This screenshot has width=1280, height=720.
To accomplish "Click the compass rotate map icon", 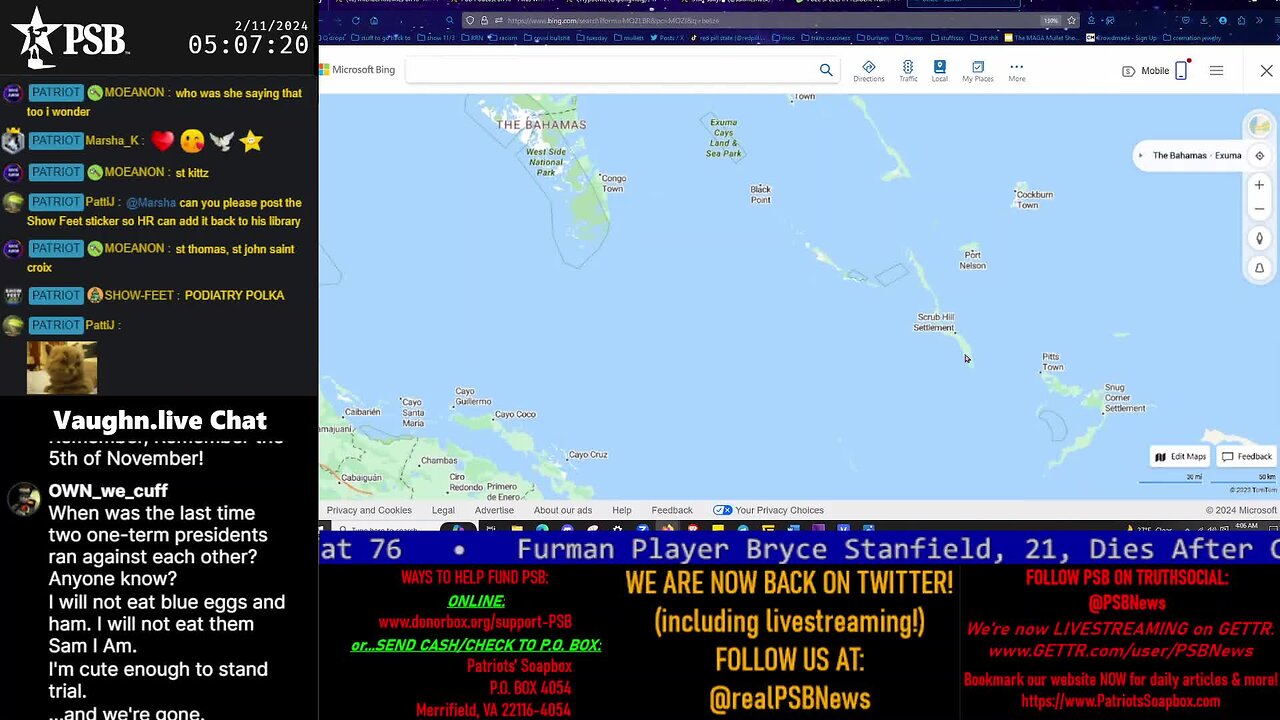I will 1259,239.
